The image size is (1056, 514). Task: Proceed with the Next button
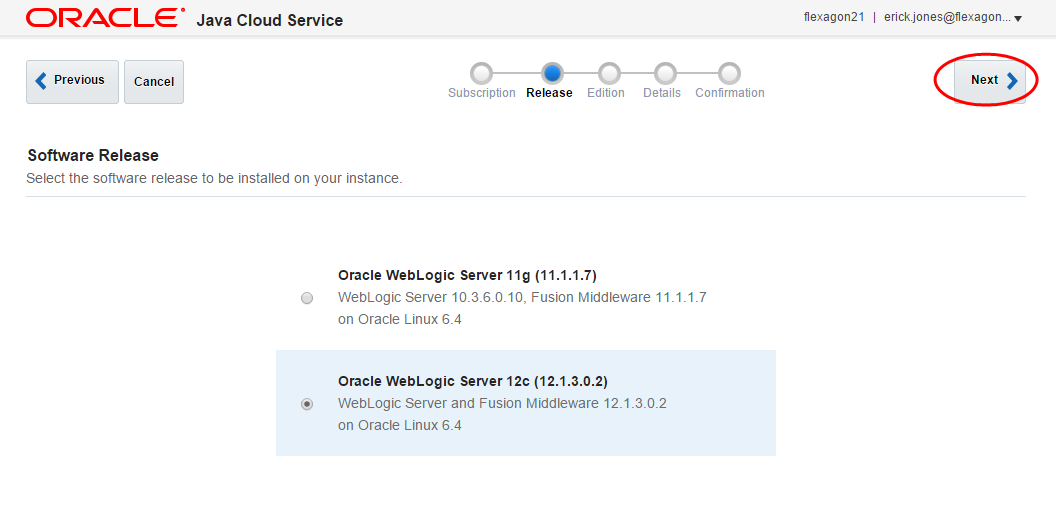coord(989,81)
